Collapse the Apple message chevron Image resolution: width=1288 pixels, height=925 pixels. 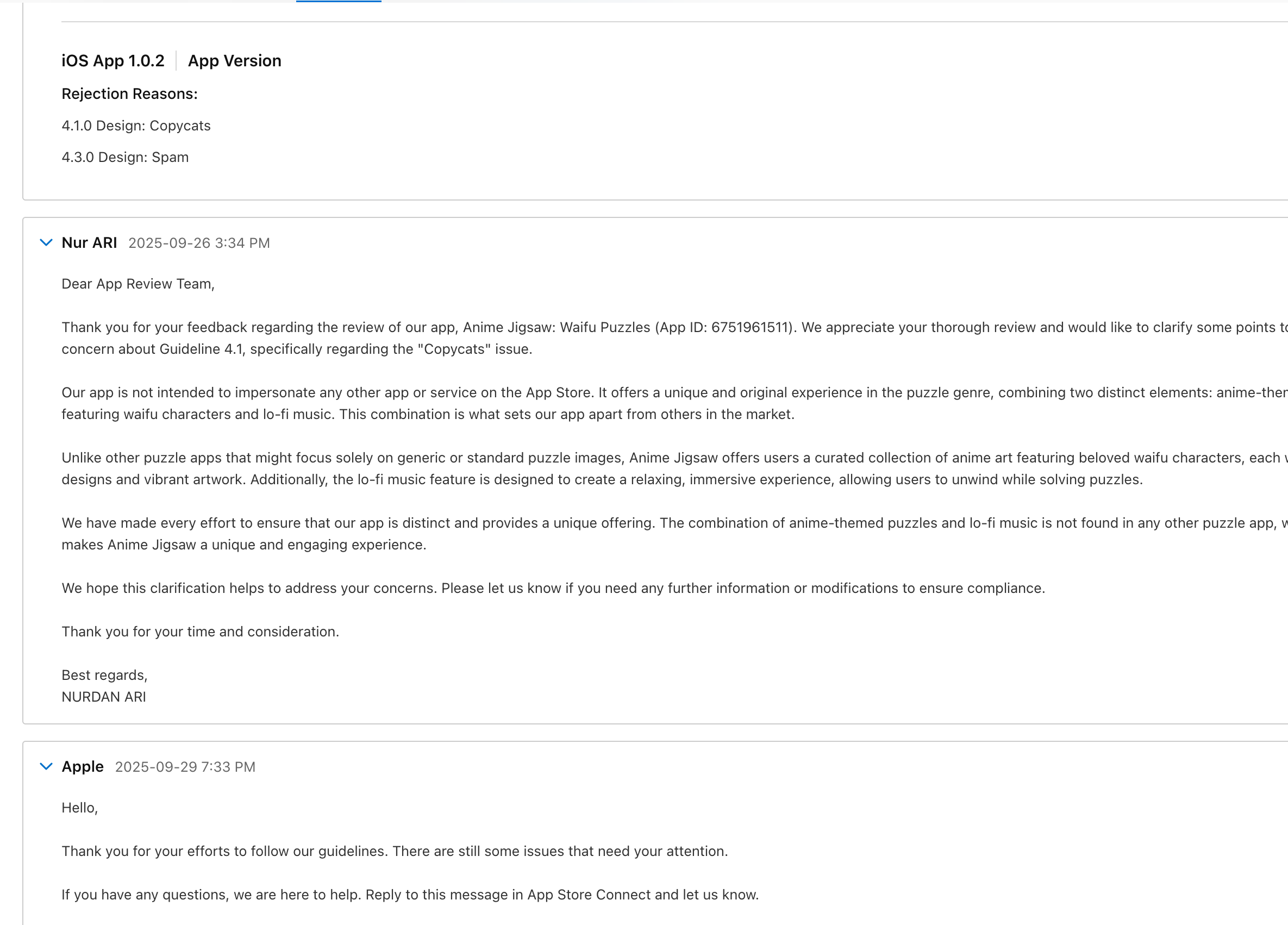coord(46,766)
